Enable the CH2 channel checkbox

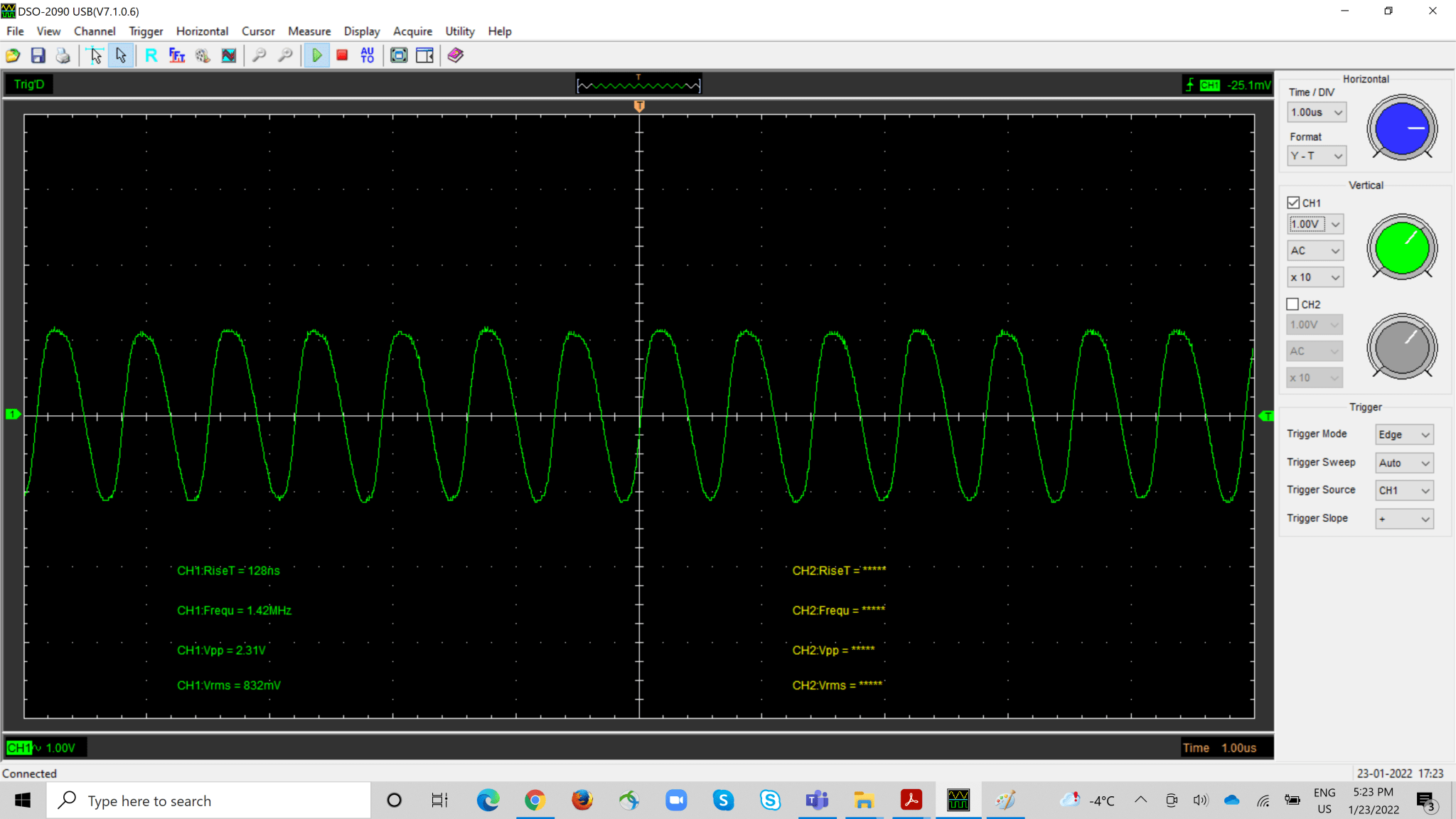1293,304
